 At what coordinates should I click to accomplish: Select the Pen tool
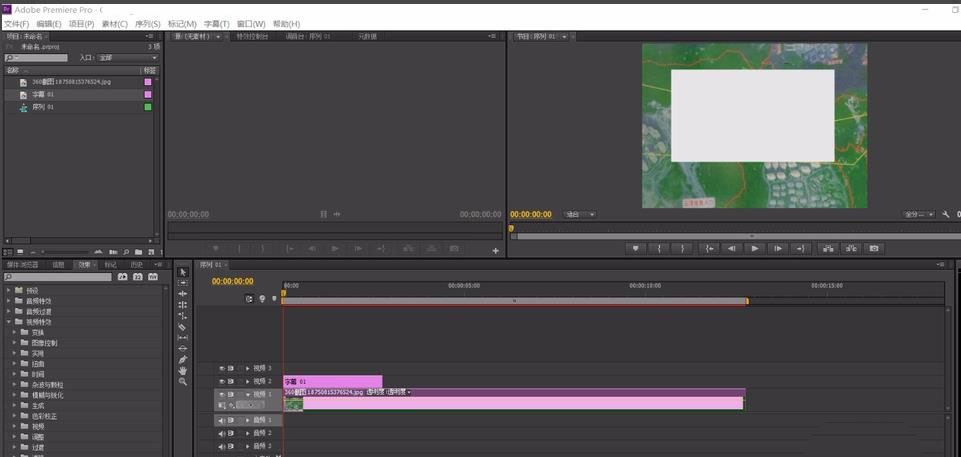point(183,360)
